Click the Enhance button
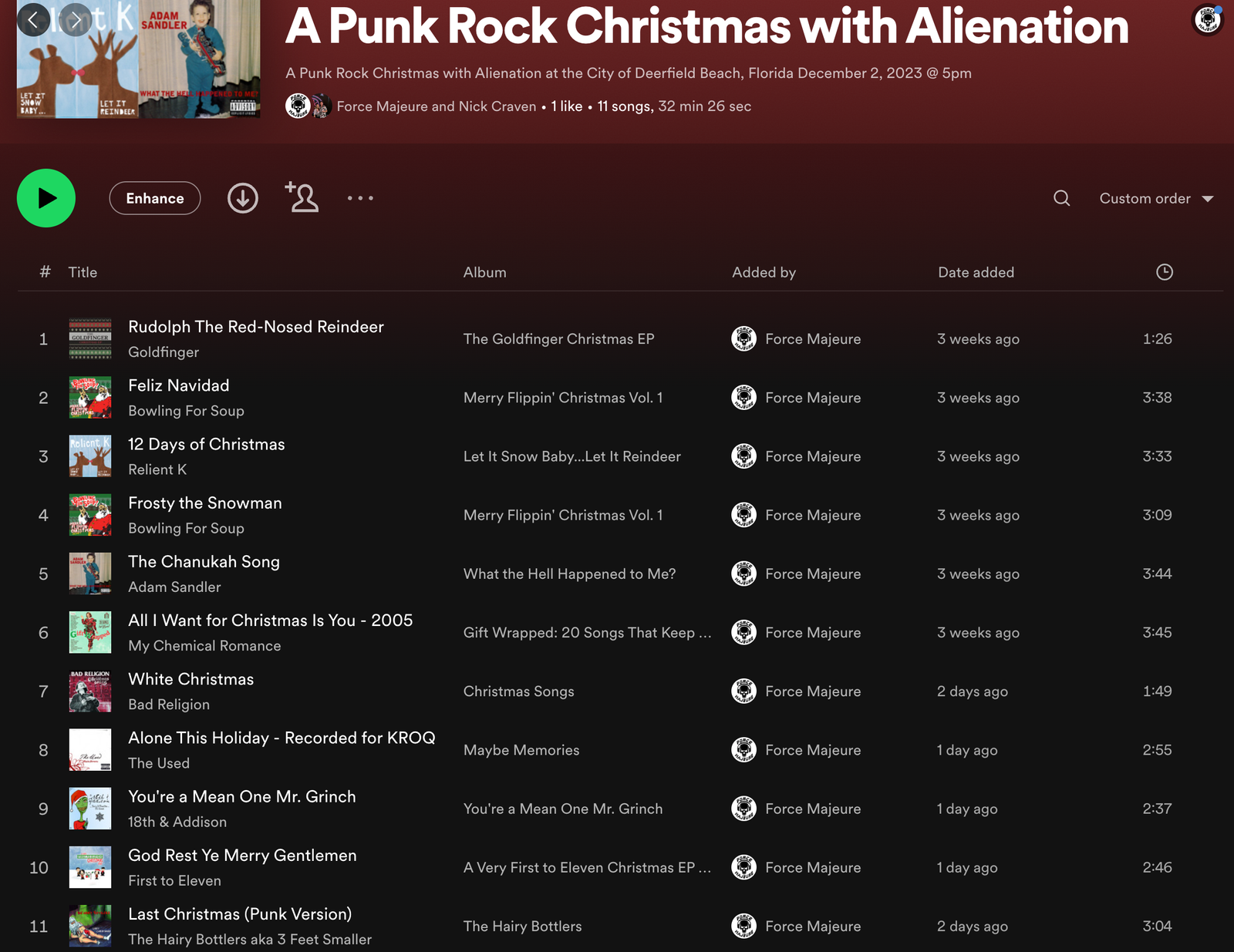The image size is (1234, 952). [x=155, y=198]
